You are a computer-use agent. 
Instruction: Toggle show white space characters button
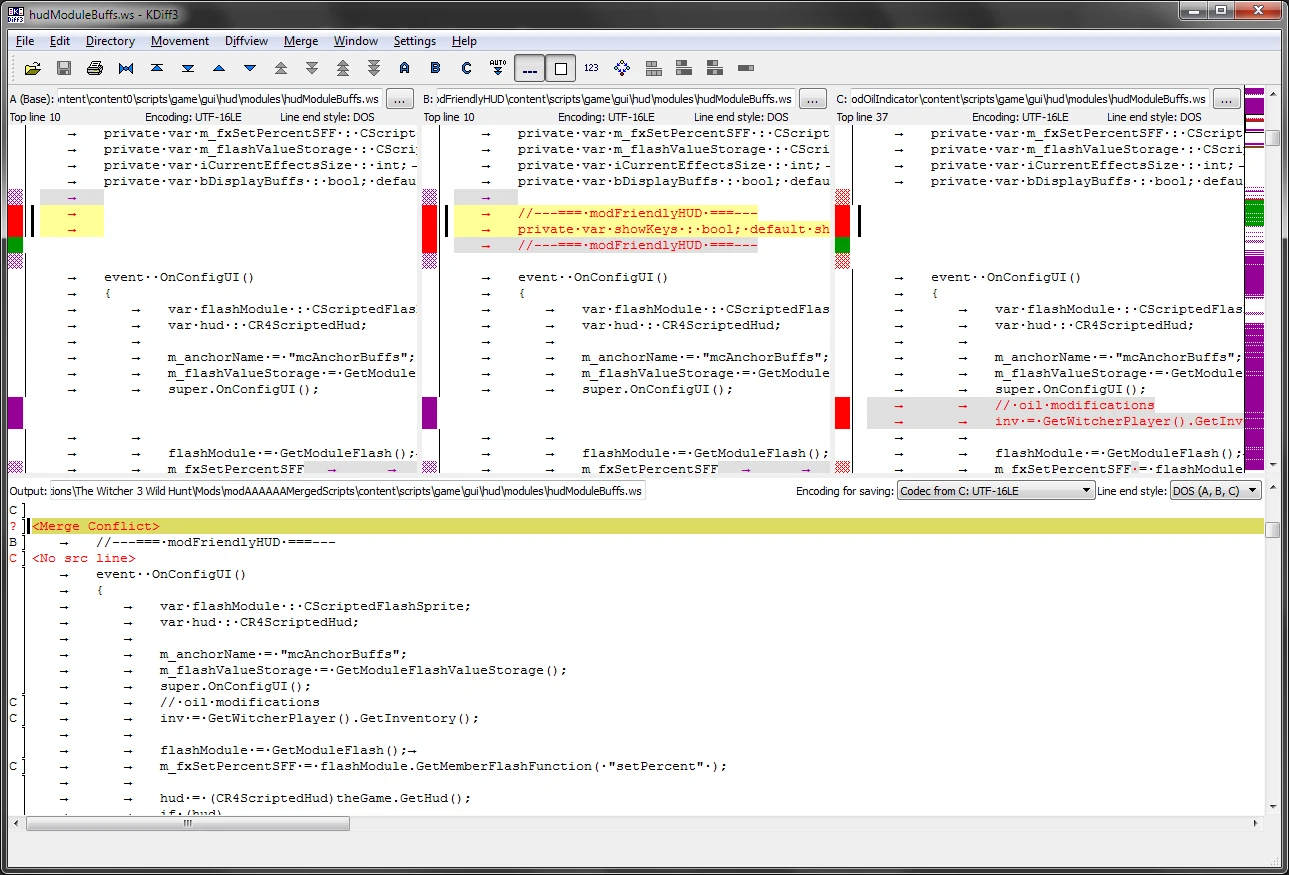pos(530,69)
